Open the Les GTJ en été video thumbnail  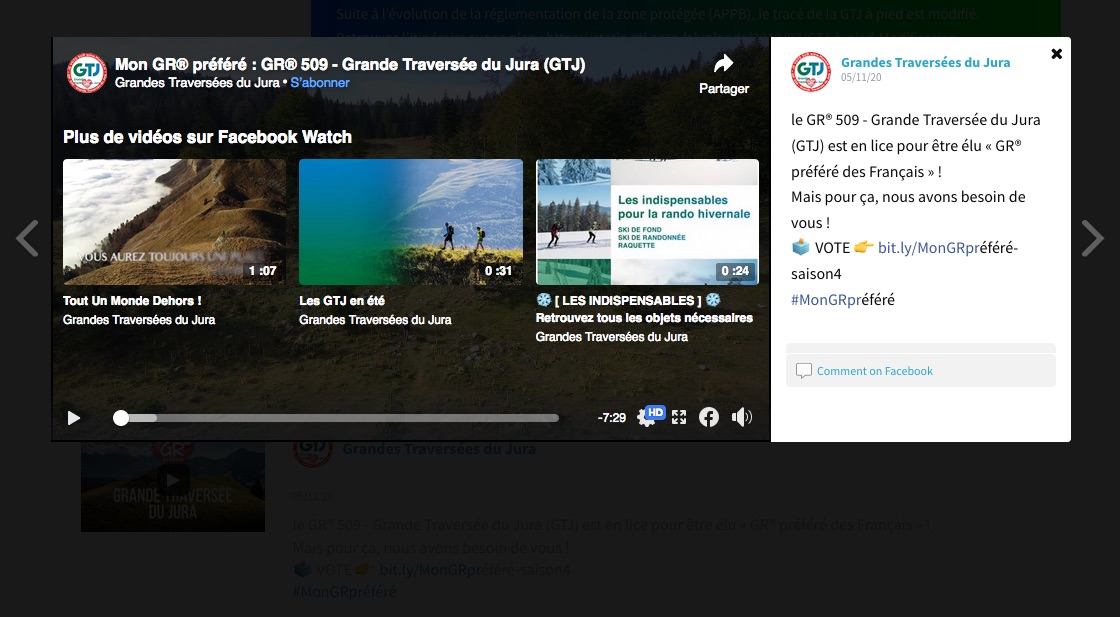(x=411, y=222)
